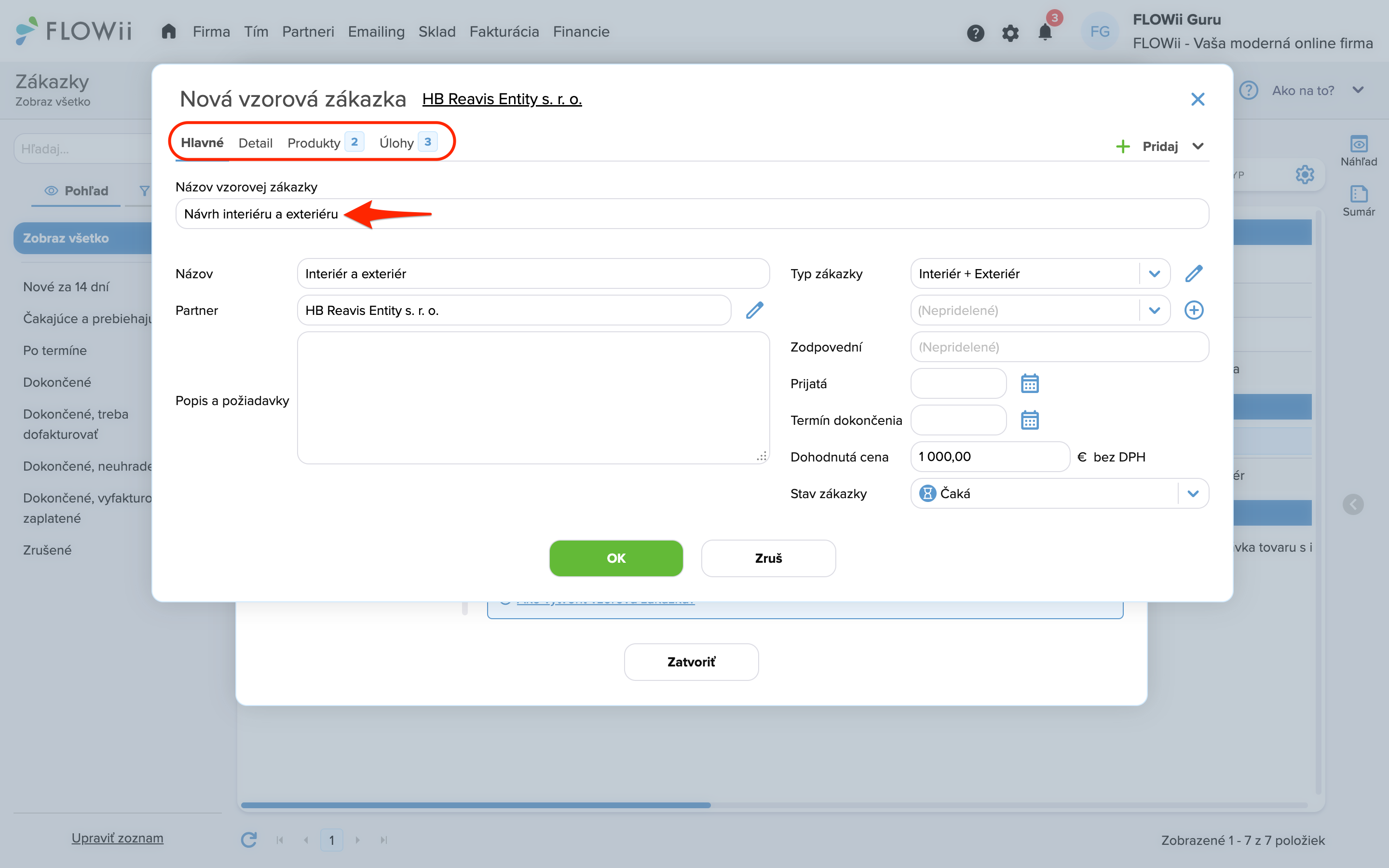Click the Partner input field

click(514, 310)
